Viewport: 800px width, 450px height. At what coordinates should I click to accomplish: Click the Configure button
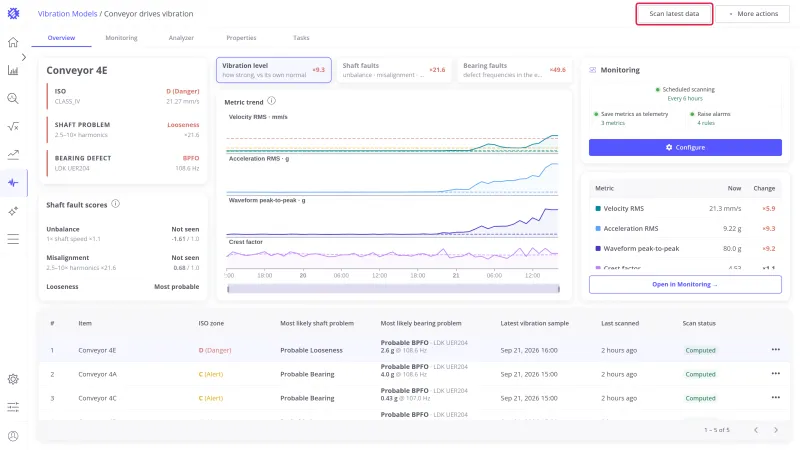coord(685,147)
